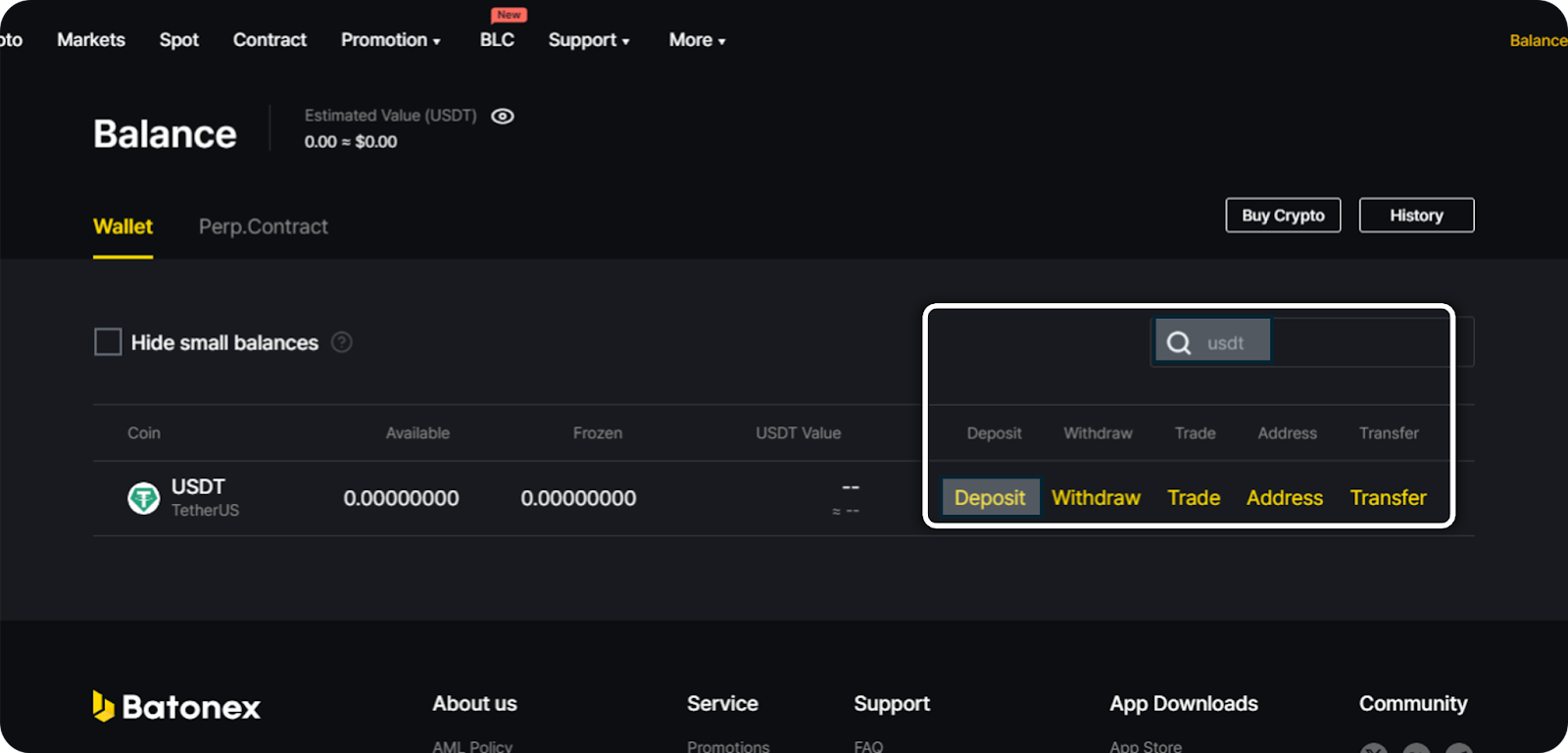The width and height of the screenshot is (1568, 753).
Task: Click the Frozen column header
Action: click(x=598, y=432)
